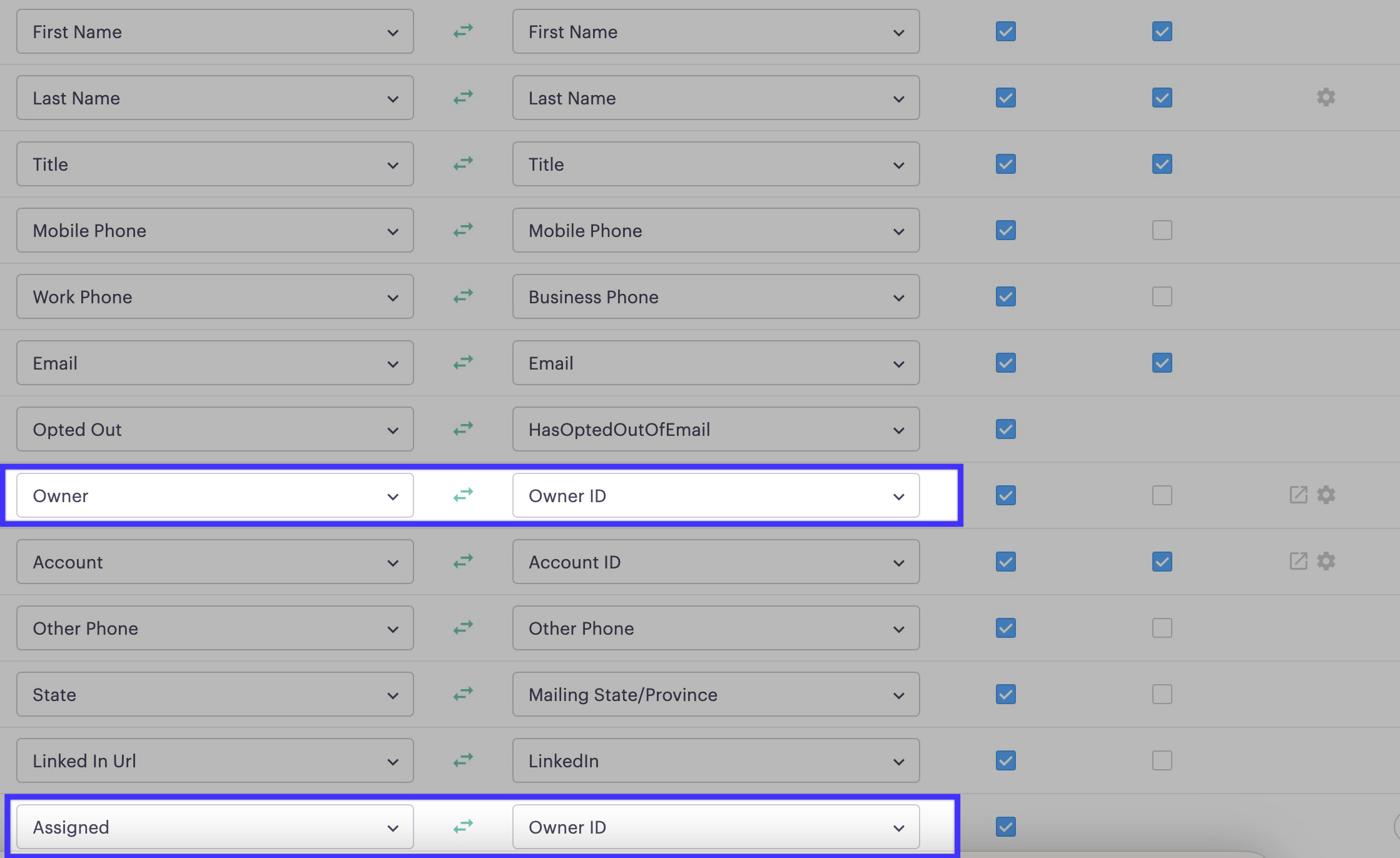1400x858 pixels.
Task: Open the Work Phone field dropdown
Action: click(393, 296)
